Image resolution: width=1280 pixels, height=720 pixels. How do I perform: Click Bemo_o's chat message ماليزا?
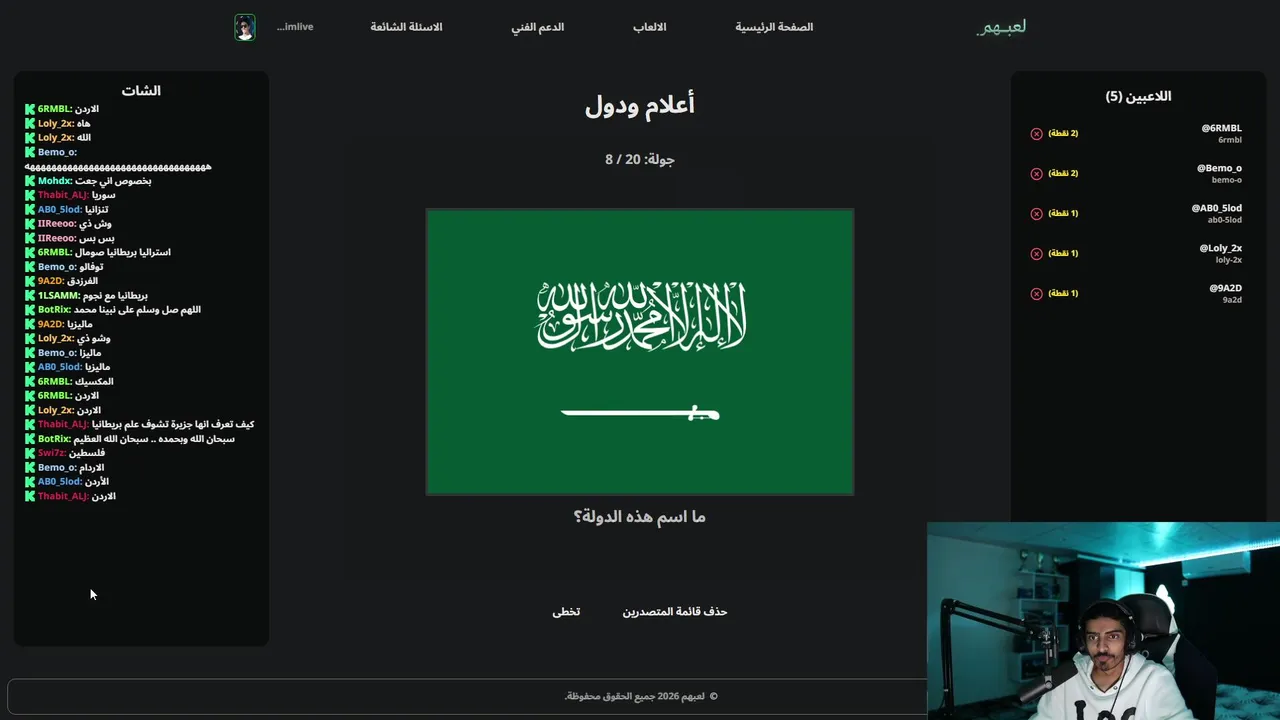point(89,353)
